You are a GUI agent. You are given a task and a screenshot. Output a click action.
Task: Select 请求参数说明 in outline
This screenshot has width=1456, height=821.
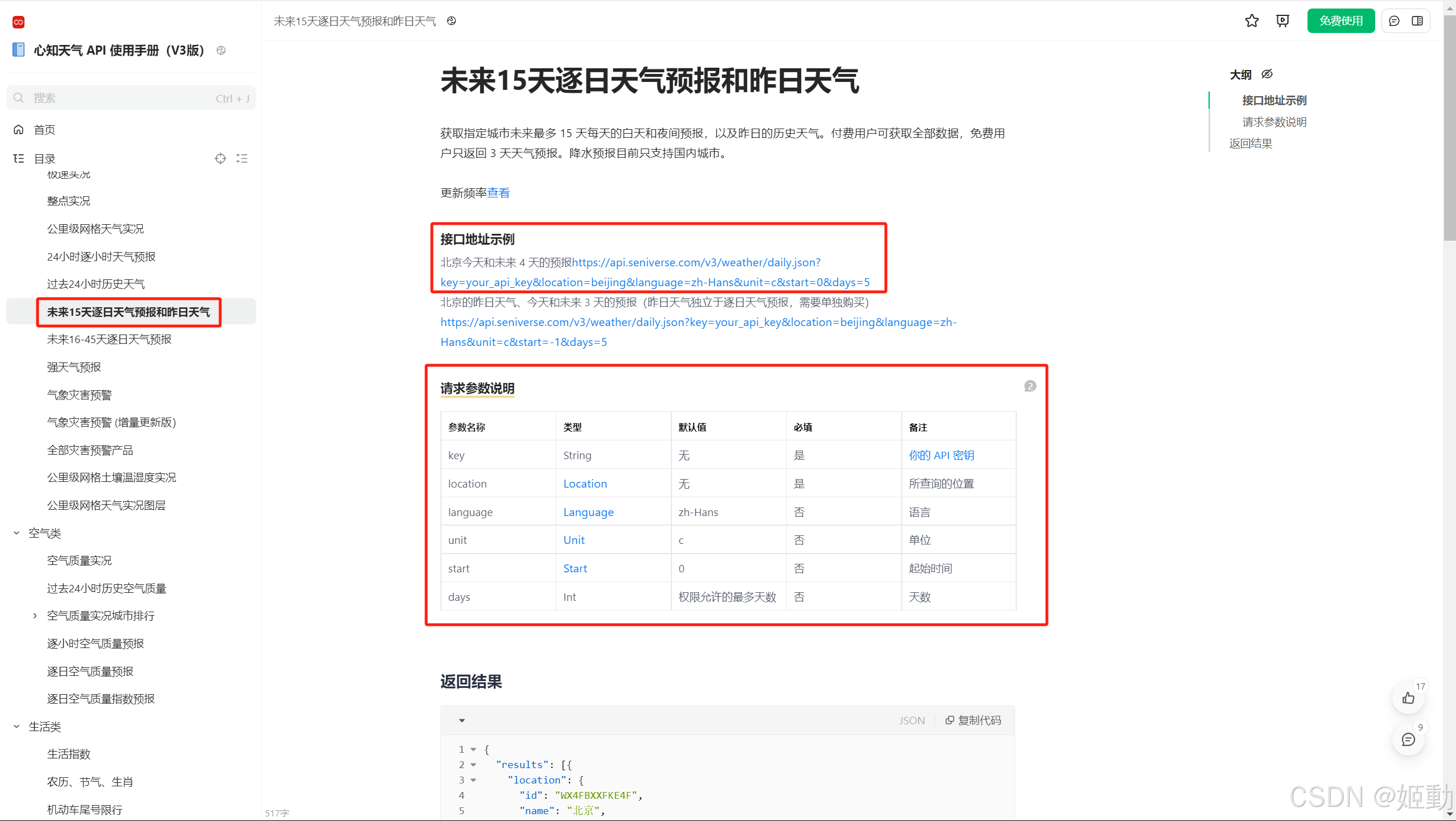click(1274, 122)
